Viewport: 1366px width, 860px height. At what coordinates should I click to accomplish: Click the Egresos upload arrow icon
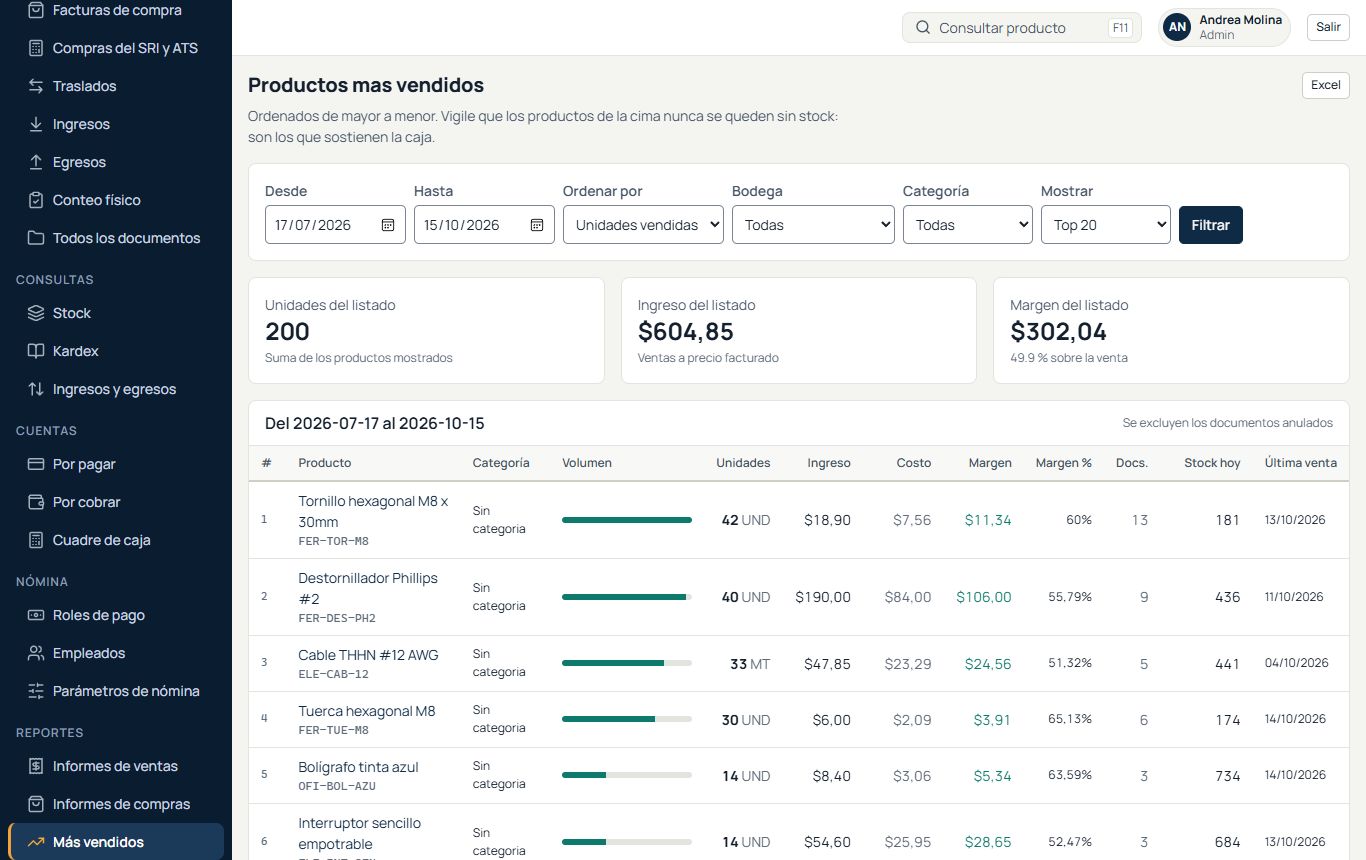tap(36, 162)
